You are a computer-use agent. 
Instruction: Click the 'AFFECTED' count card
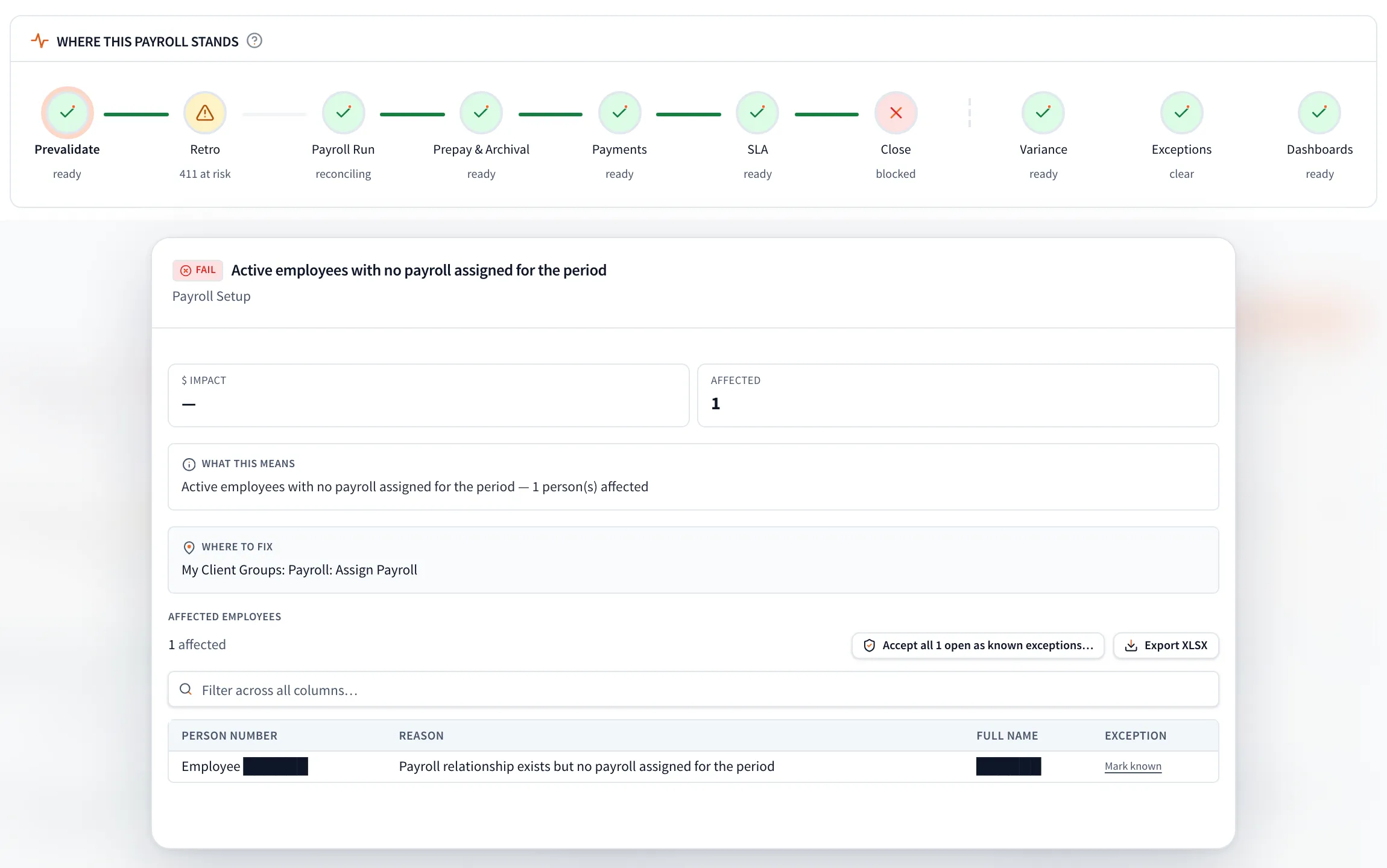pos(958,395)
